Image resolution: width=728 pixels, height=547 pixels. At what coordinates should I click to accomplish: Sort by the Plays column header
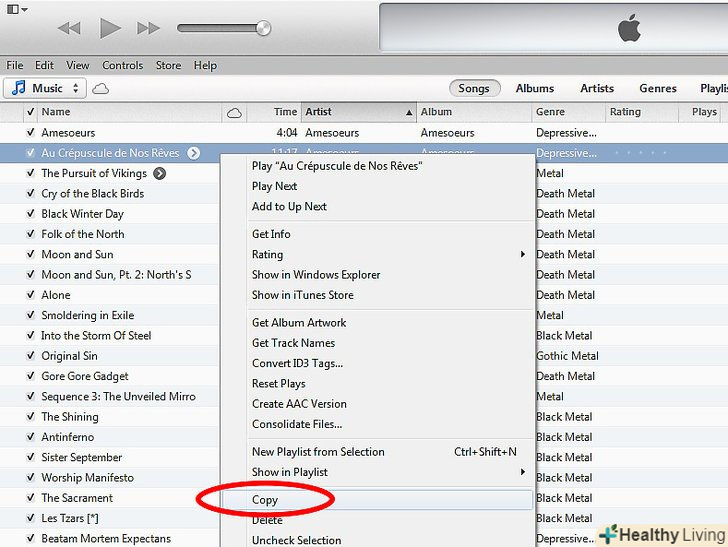pyautogui.click(x=701, y=112)
